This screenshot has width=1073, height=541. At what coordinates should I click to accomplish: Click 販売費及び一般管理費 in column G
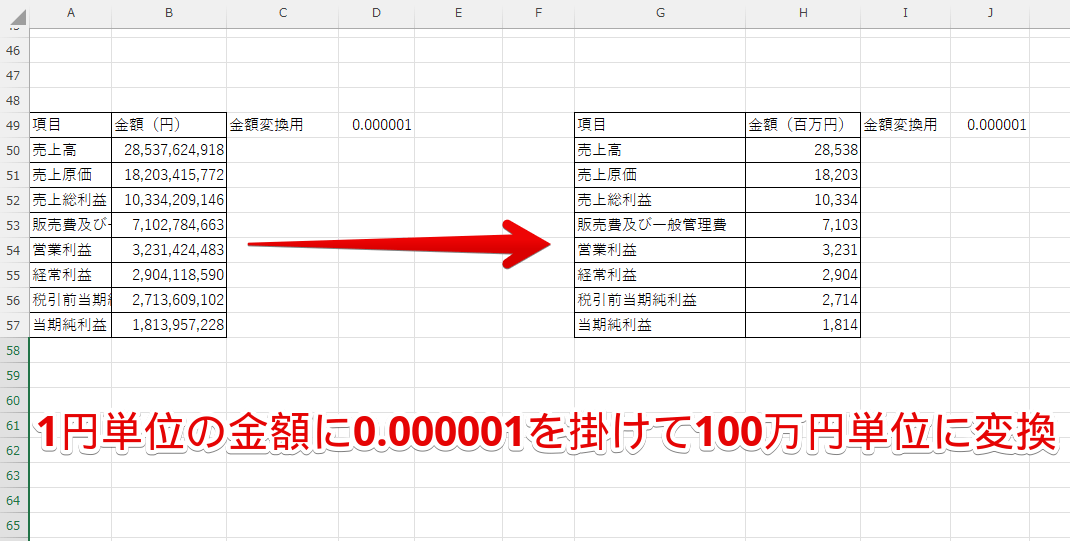coord(660,225)
